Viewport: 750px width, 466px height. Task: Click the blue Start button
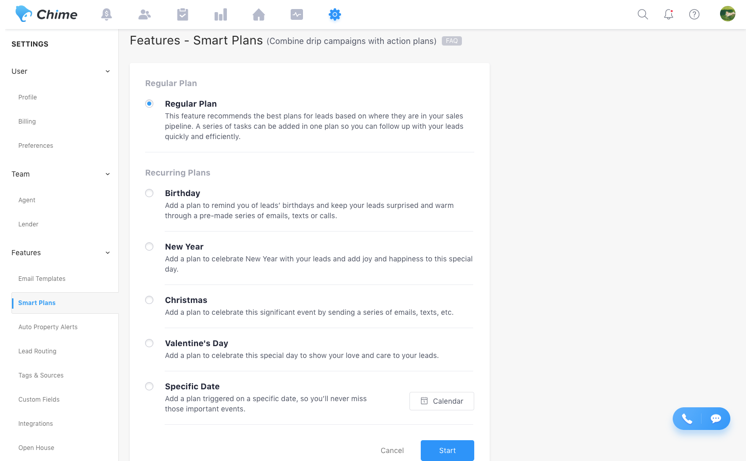click(447, 450)
